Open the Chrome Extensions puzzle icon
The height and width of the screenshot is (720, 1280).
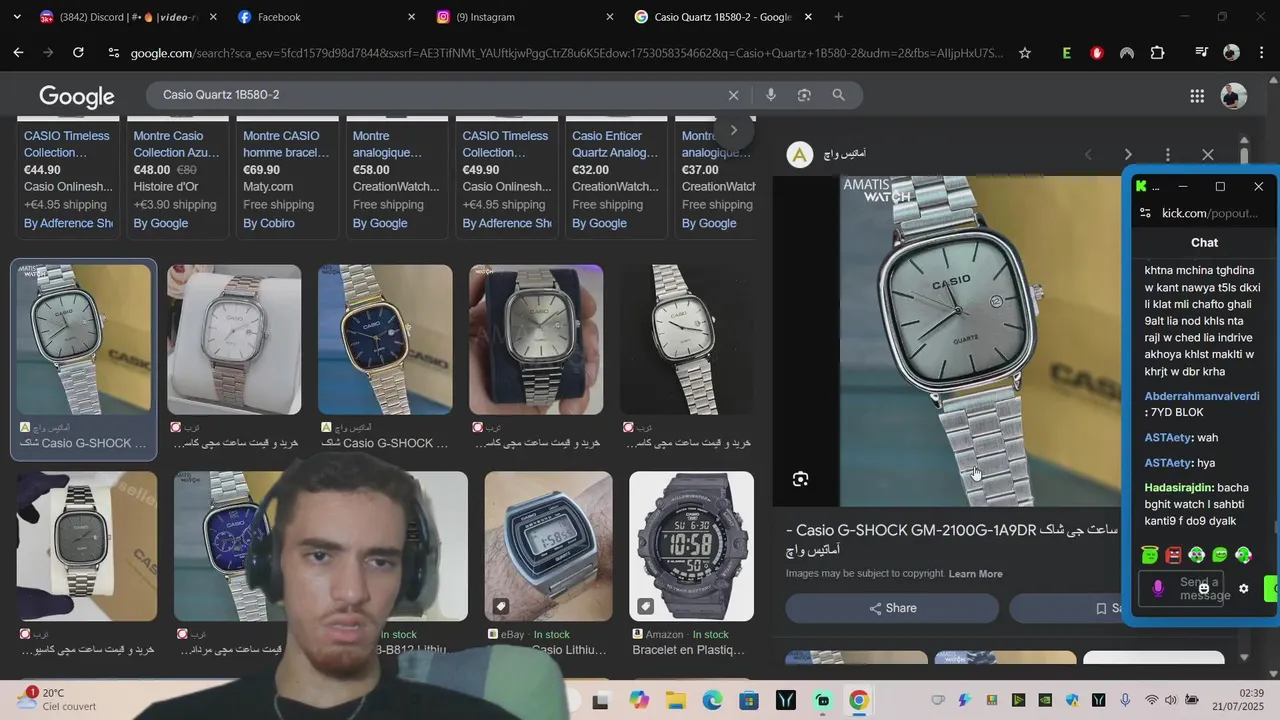coord(1158,53)
